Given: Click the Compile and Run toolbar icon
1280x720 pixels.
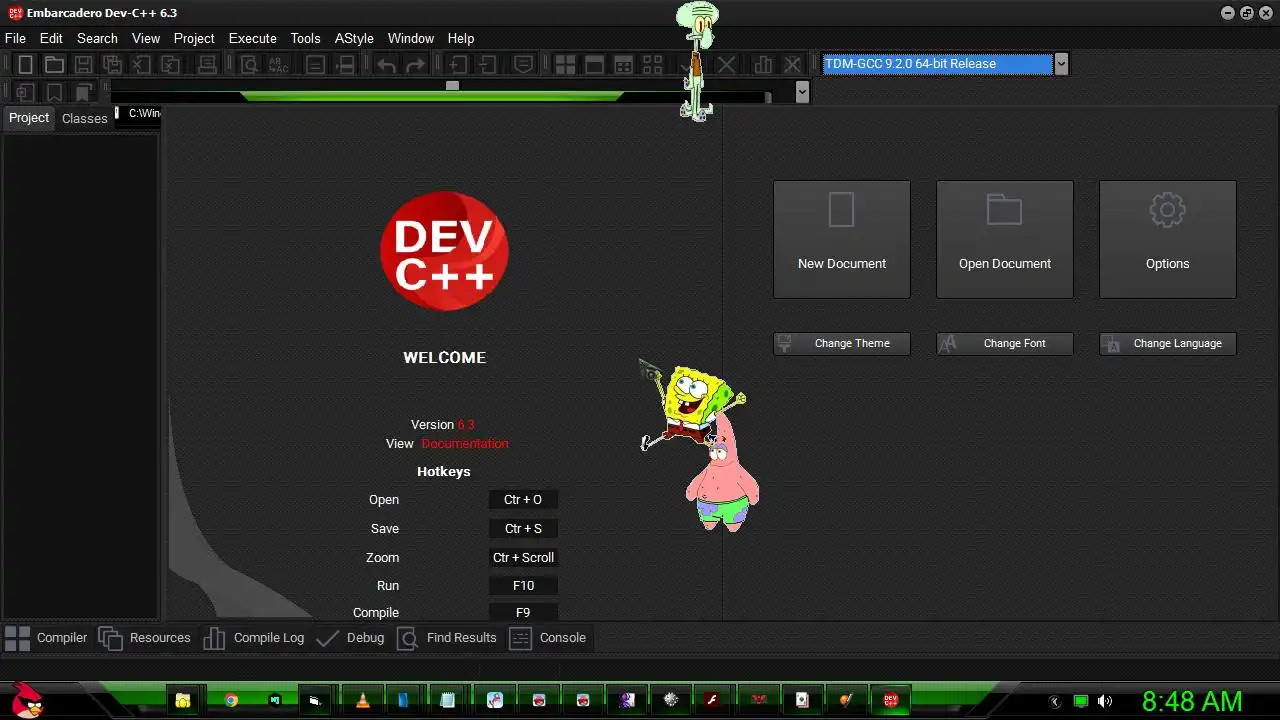Looking at the screenshot, I should (623, 65).
